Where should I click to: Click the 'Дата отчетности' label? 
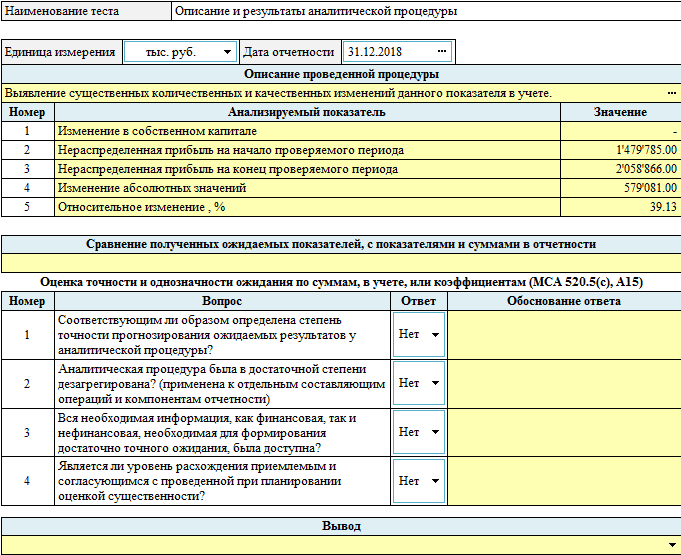(x=289, y=52)
